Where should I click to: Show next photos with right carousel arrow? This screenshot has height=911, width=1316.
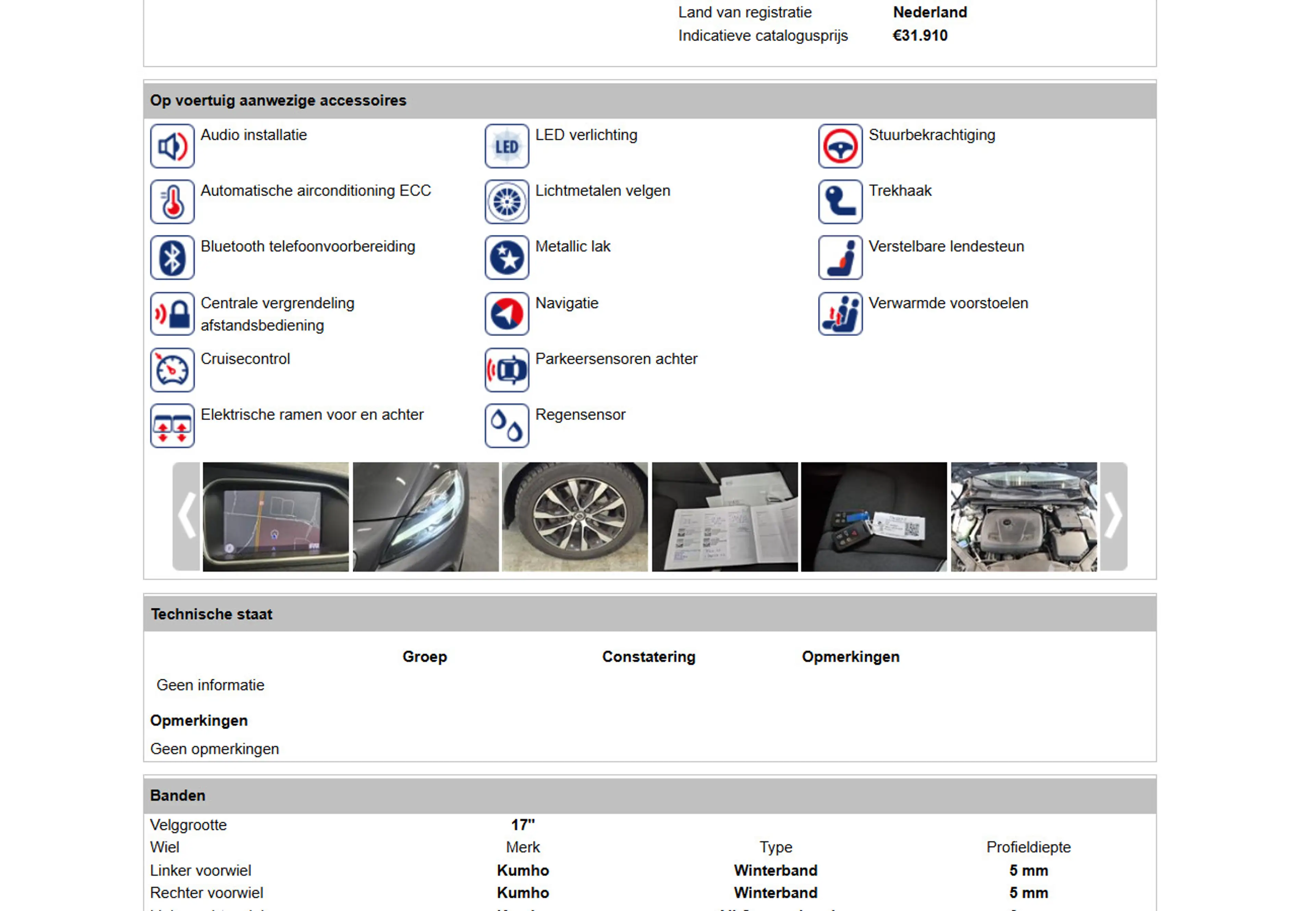click(1113, 516)
